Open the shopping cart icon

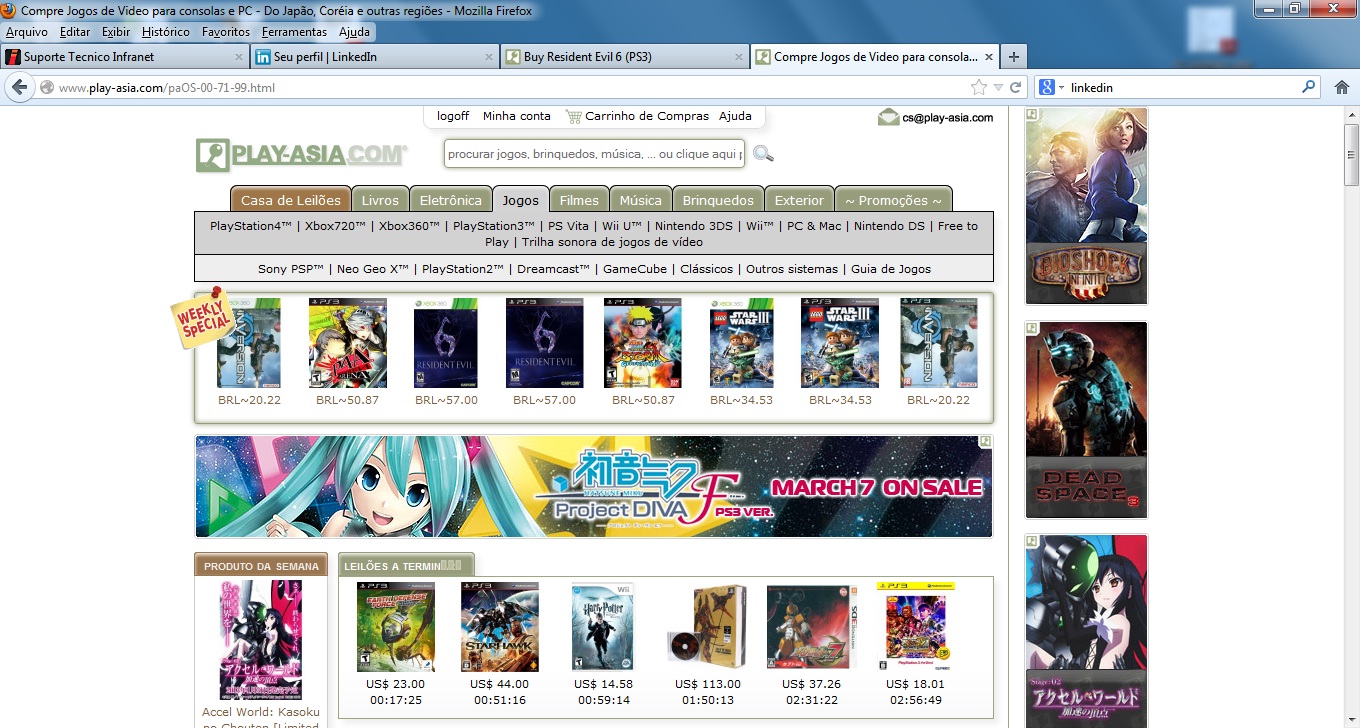tap(573, 116)
